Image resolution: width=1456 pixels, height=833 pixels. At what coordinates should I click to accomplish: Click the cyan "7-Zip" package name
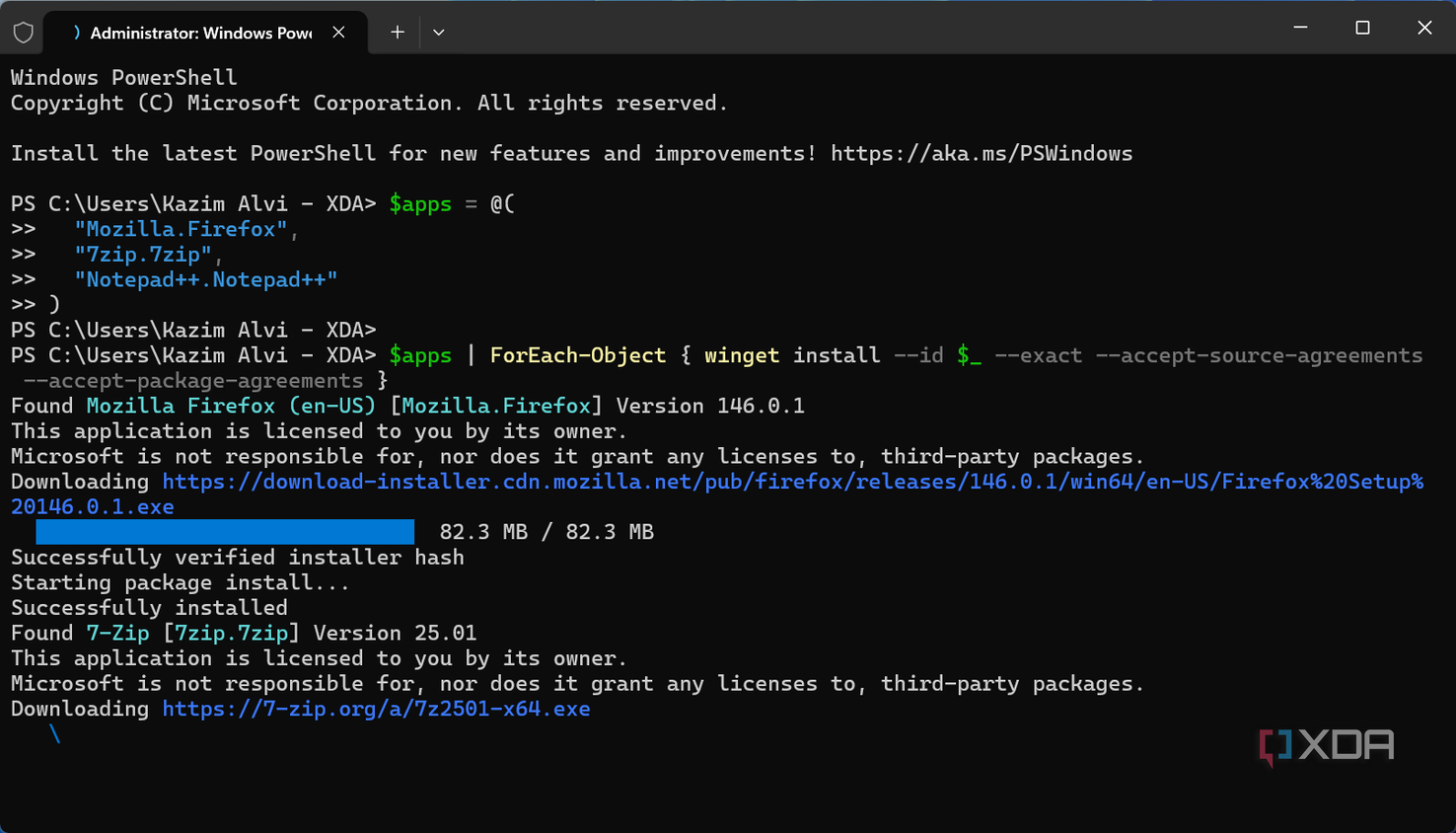pos(117,633)
